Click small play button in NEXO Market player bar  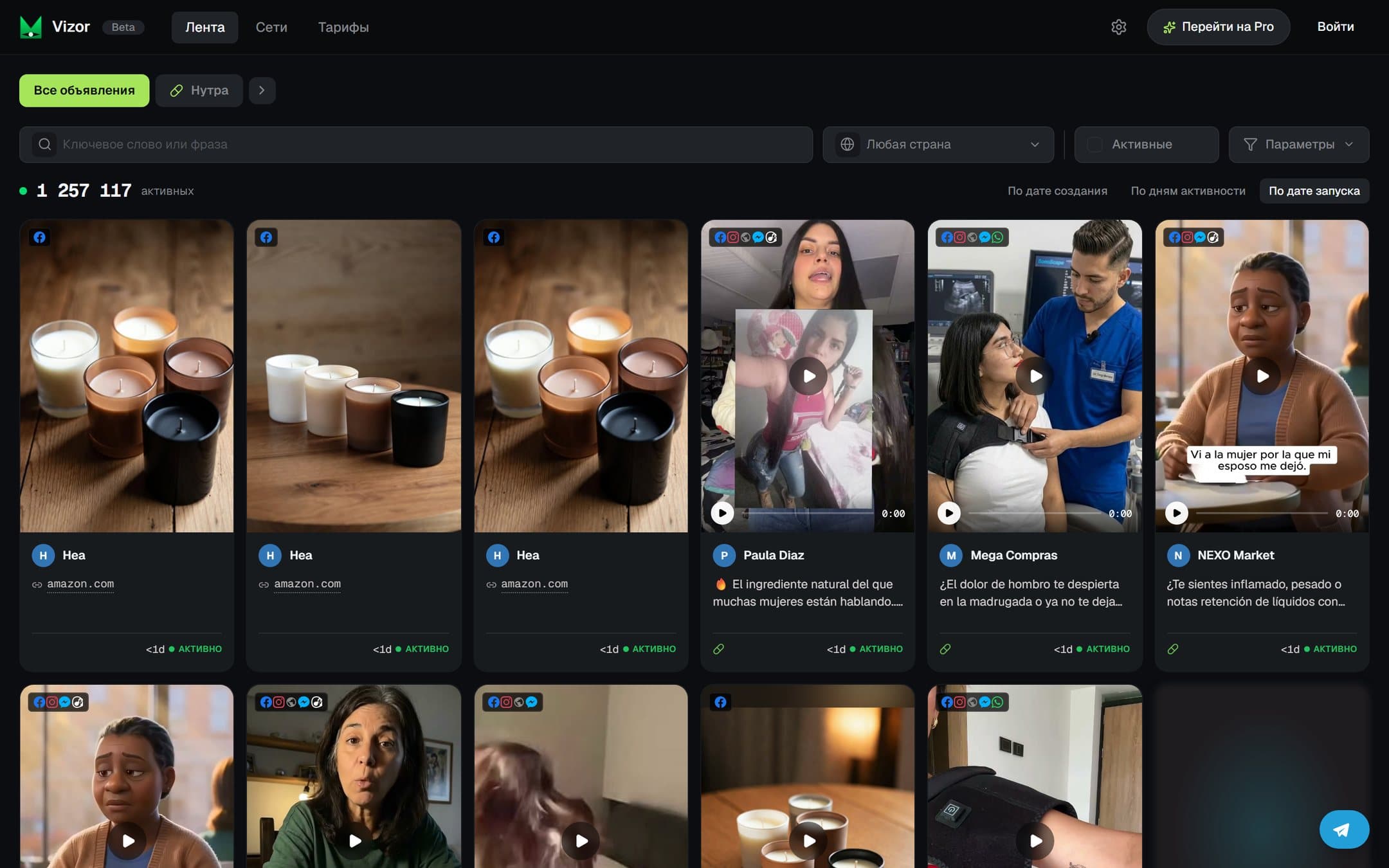coord(1177,513)
